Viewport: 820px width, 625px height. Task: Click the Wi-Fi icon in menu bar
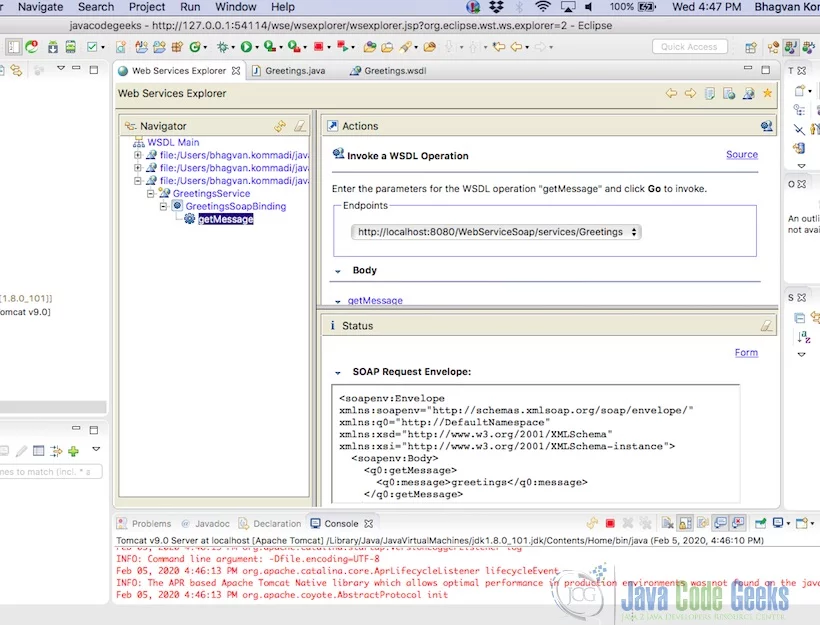[x=543, y=7]
